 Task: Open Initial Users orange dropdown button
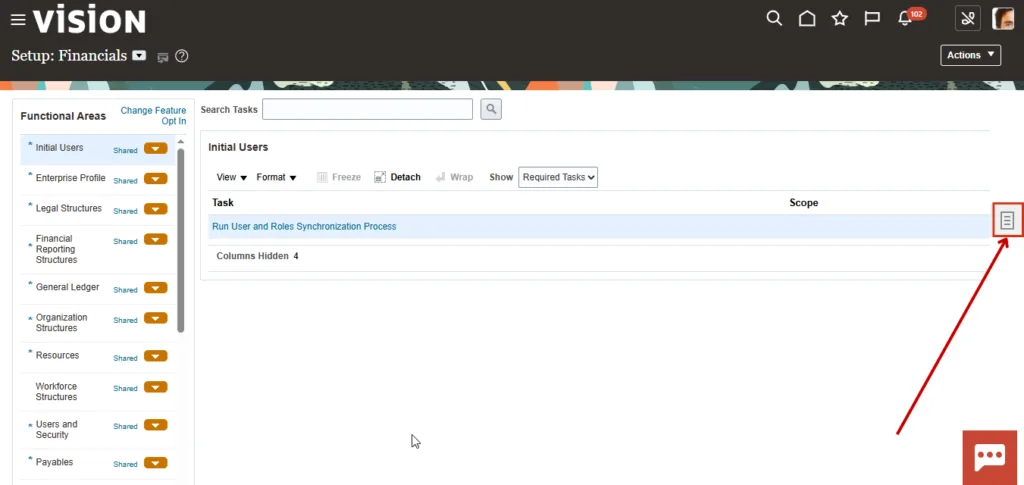pos(155,149)
